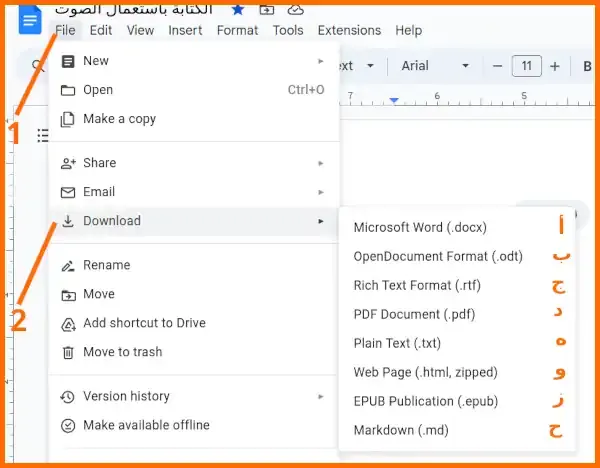Expand the Version history submenu
The image size is (600, 468).
pos(194,396)
